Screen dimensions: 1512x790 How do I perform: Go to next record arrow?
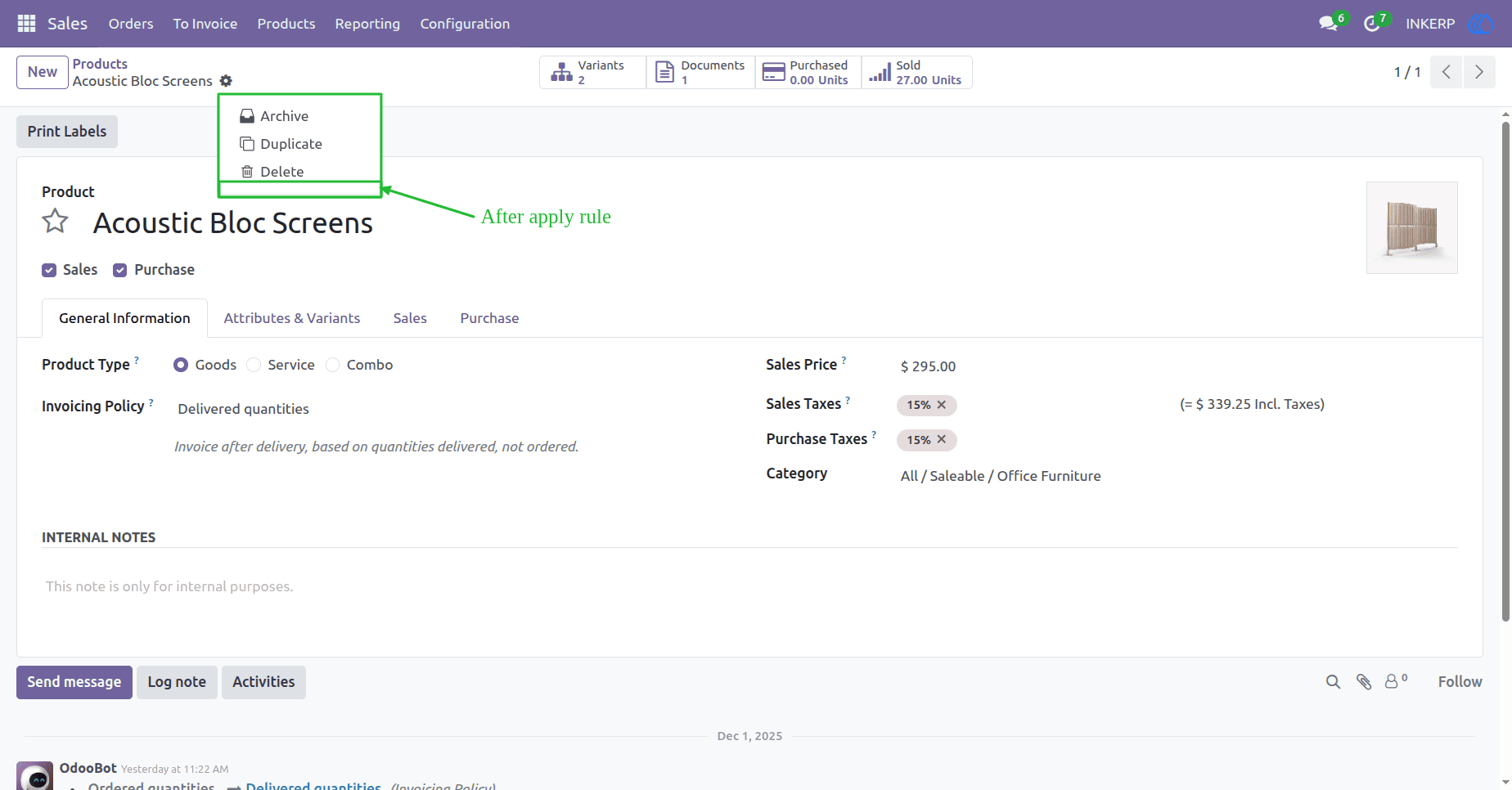(1479, 72)
